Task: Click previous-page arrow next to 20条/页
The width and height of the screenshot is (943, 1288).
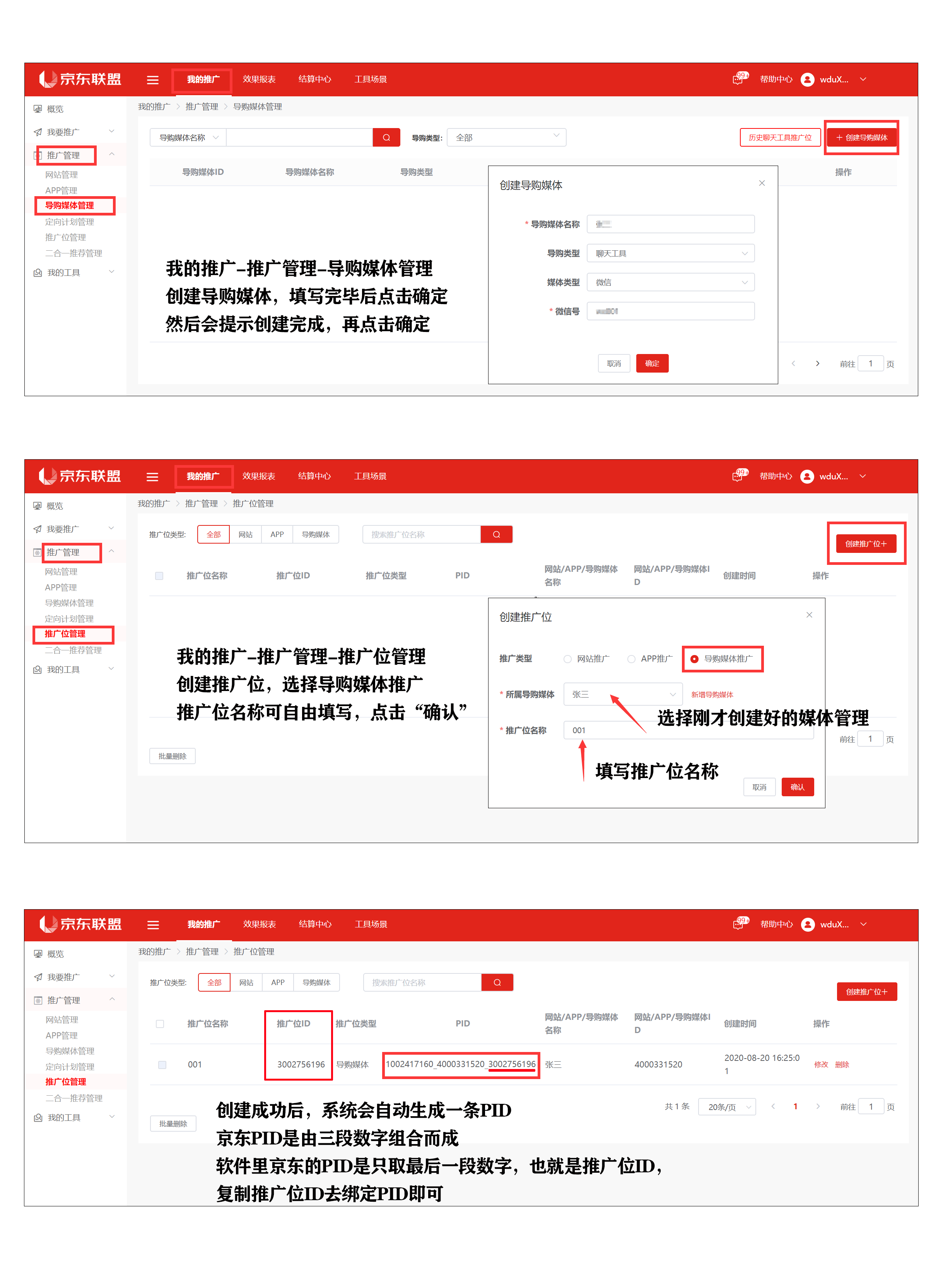Action: coord(773,1107)
